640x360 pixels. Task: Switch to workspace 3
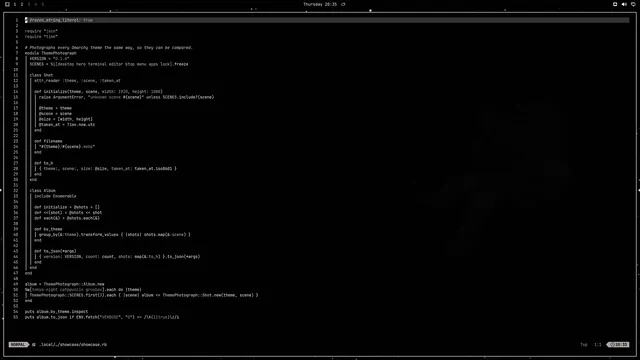29,4
